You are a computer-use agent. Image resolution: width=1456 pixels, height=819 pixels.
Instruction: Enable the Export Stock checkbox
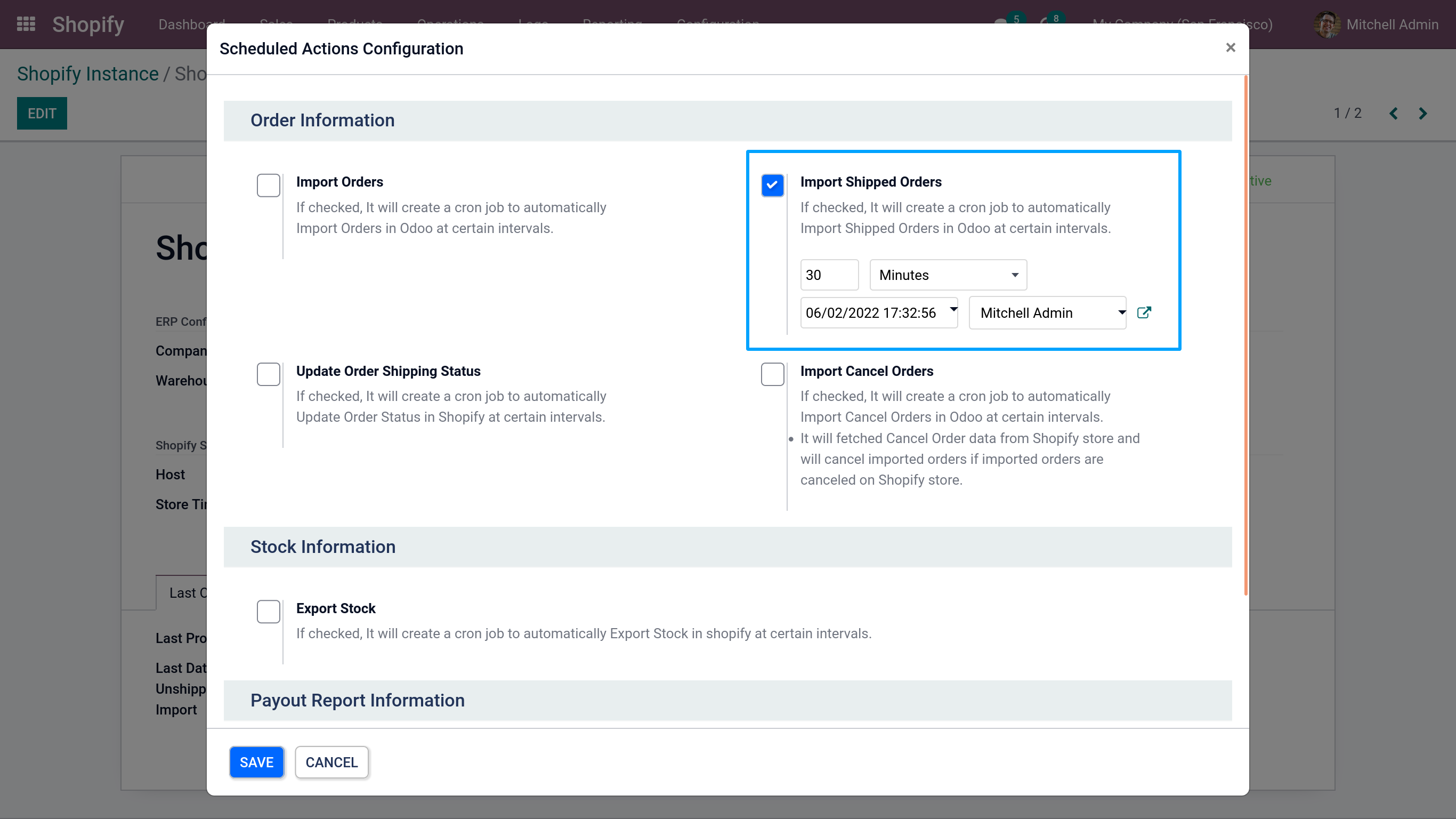(x=269, y=612)
